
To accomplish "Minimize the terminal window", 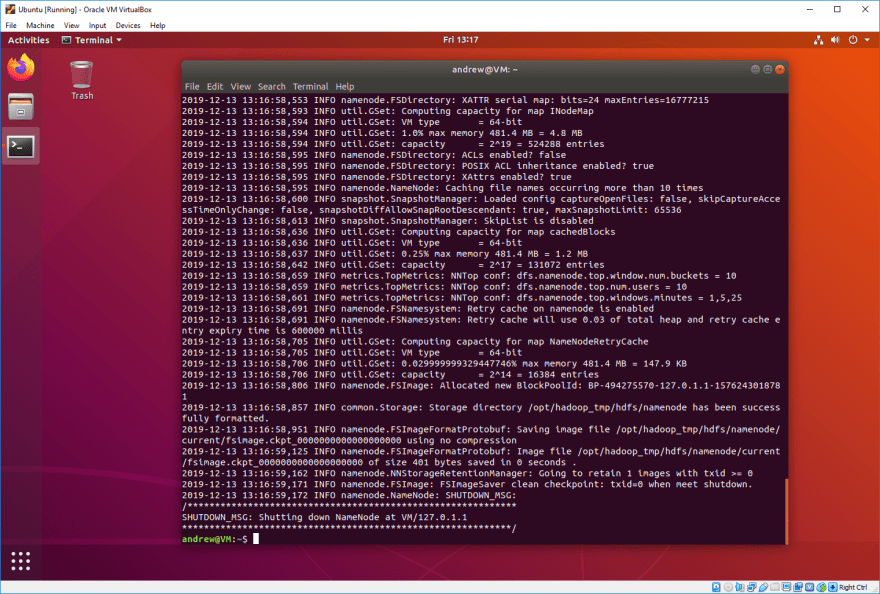I will pos(755,70).
